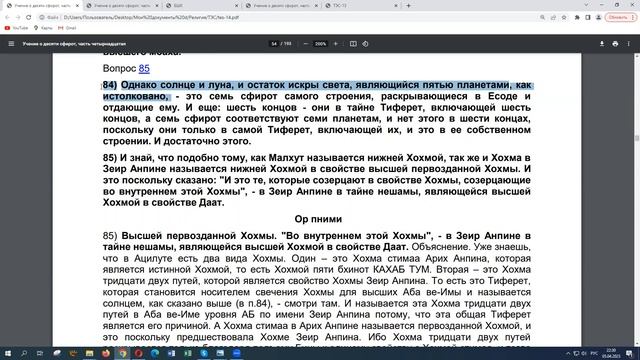This screenshot has width=640, height=360.
Task: Open a new browser tab
Action: (x=408, y=6)
